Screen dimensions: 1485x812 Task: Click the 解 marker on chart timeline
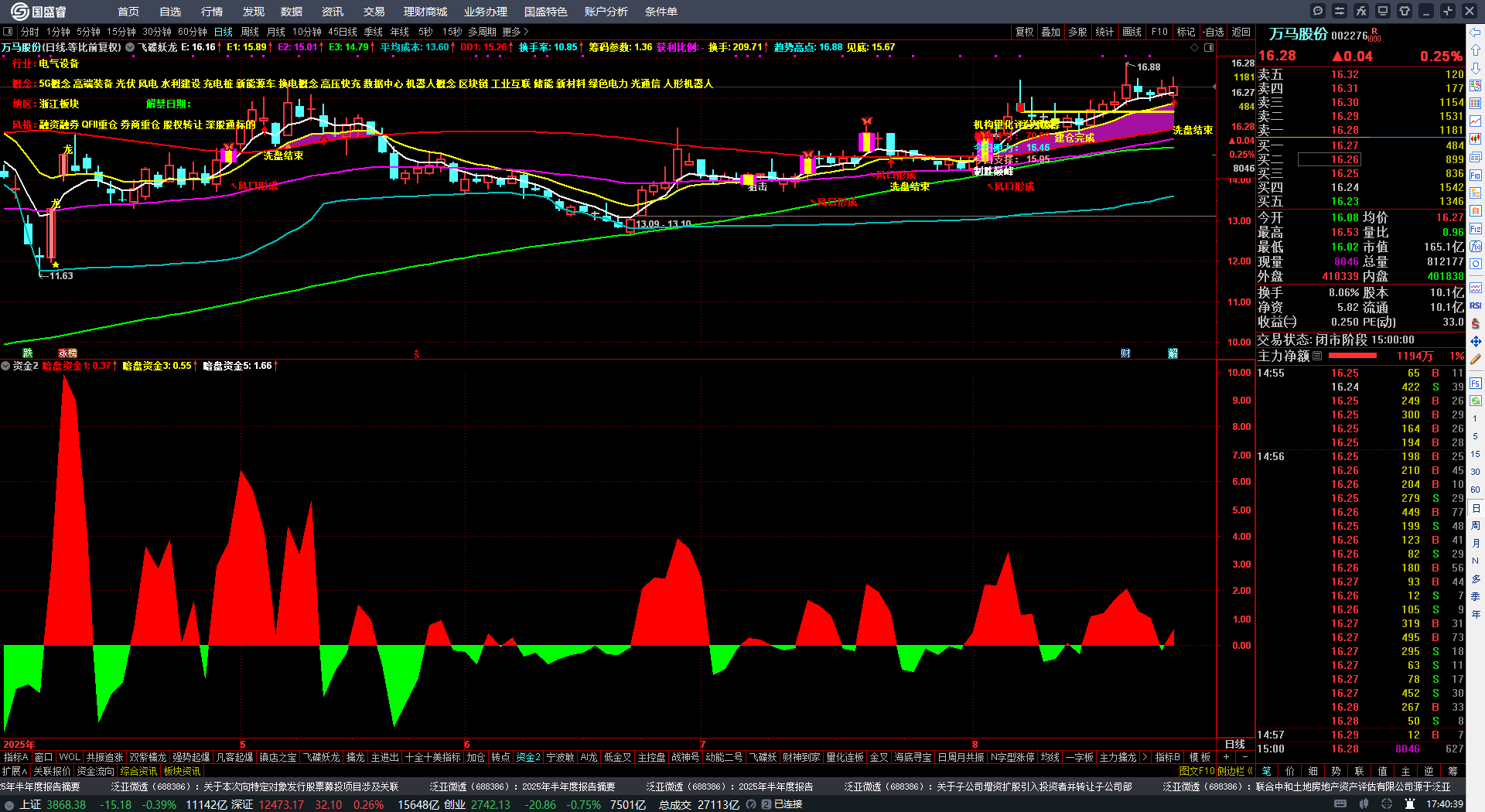click(1173, 353)
